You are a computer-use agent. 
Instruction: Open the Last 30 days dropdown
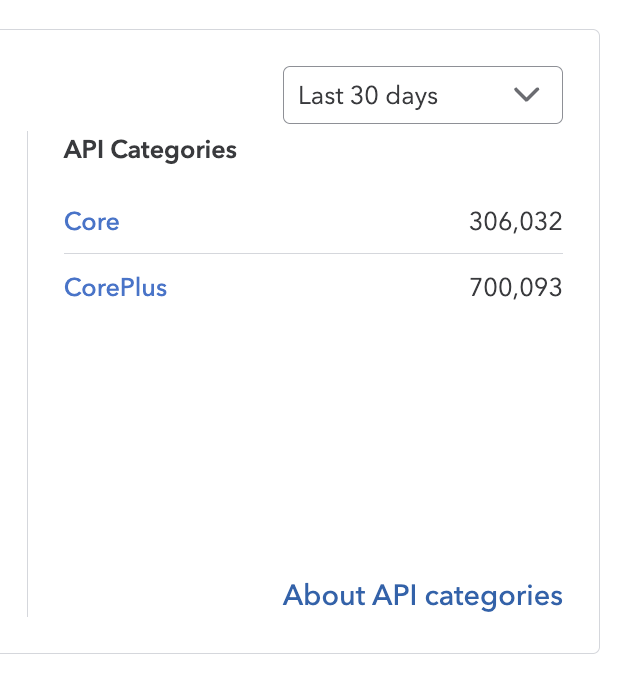423,95
